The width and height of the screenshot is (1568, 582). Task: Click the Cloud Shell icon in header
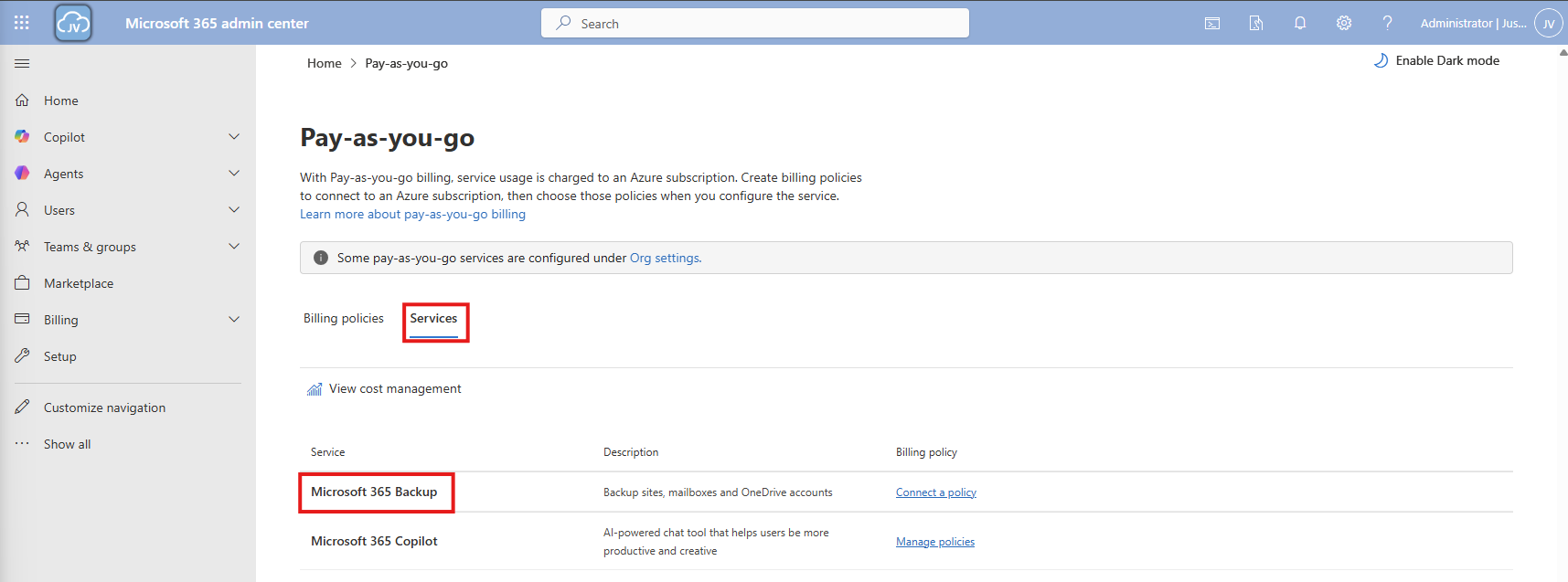(x=1212, y=24)
